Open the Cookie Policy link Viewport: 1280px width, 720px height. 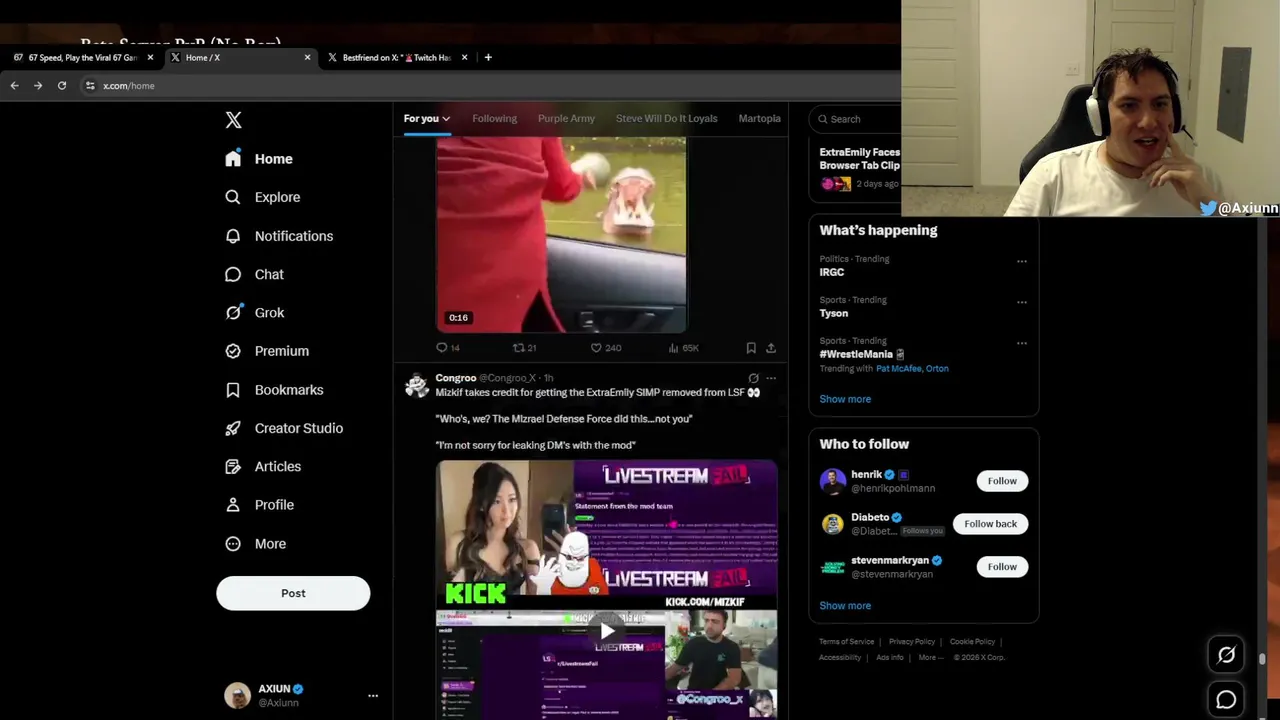coord(972,642)
